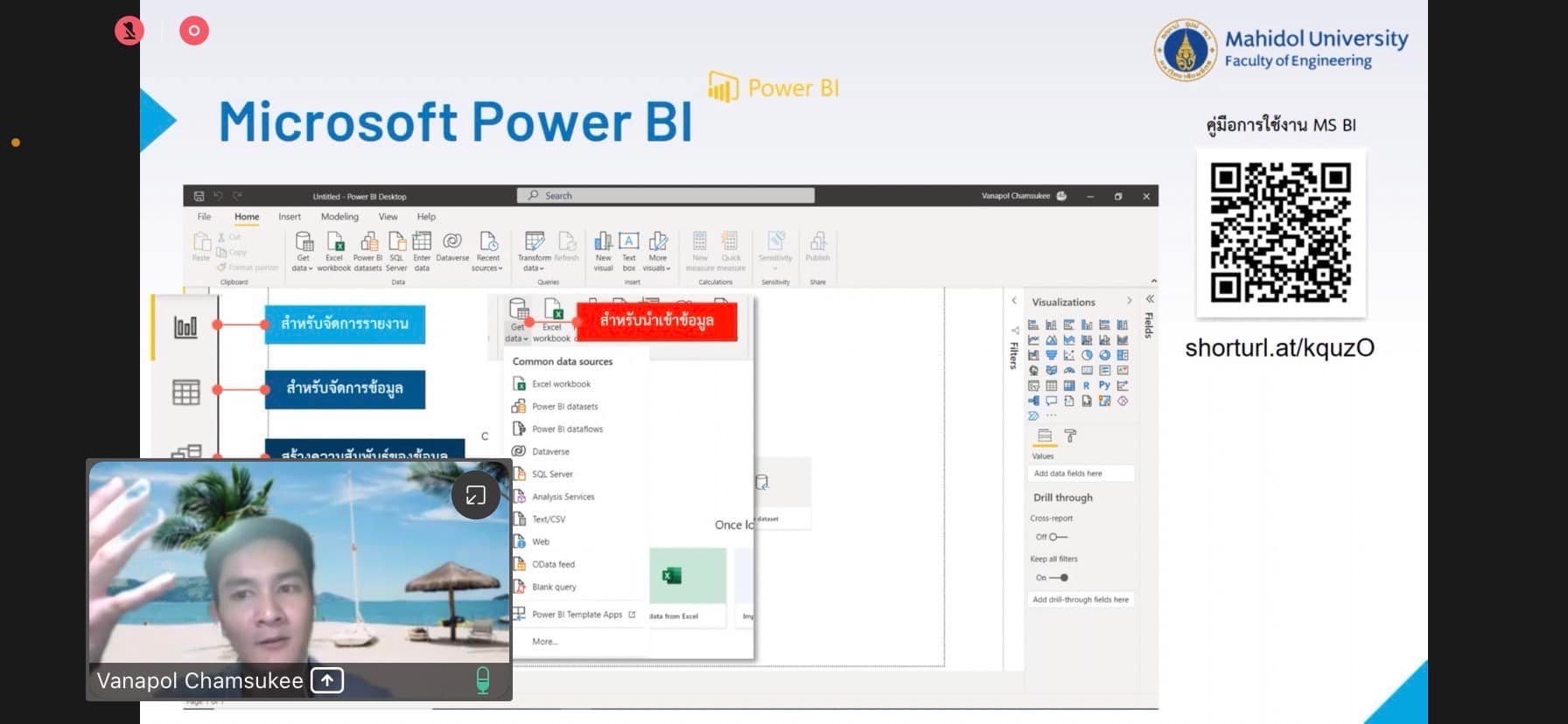Expand the Fields pane double chevron
Image resolution: width=1568 pixels, height=724 pixels.
click(1150, 299)
